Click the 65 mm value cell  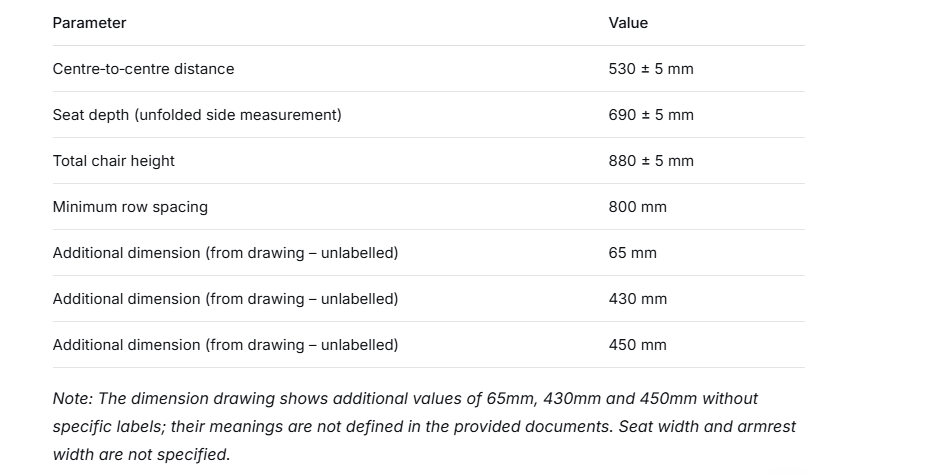[x=632, y=253]
